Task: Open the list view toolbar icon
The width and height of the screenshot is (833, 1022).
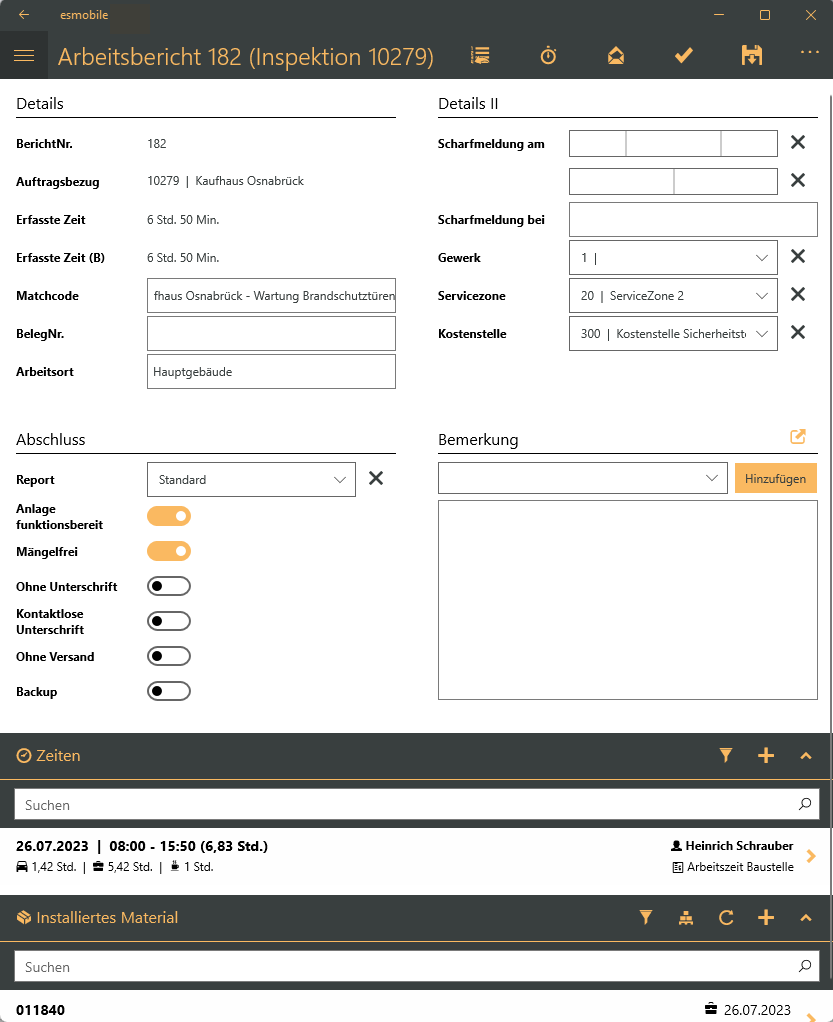Action: click(480, 55)
